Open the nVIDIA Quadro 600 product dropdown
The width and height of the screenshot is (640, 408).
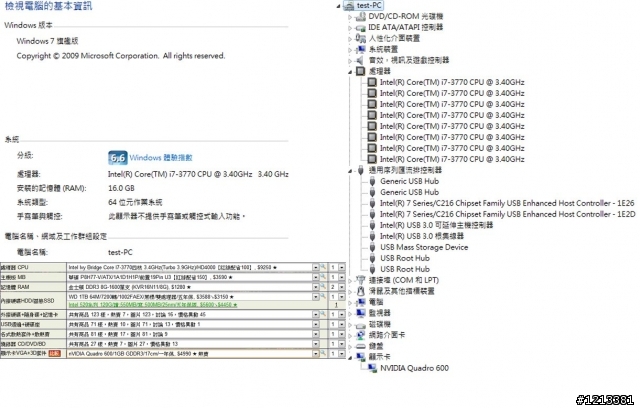(x=316, y=354)
